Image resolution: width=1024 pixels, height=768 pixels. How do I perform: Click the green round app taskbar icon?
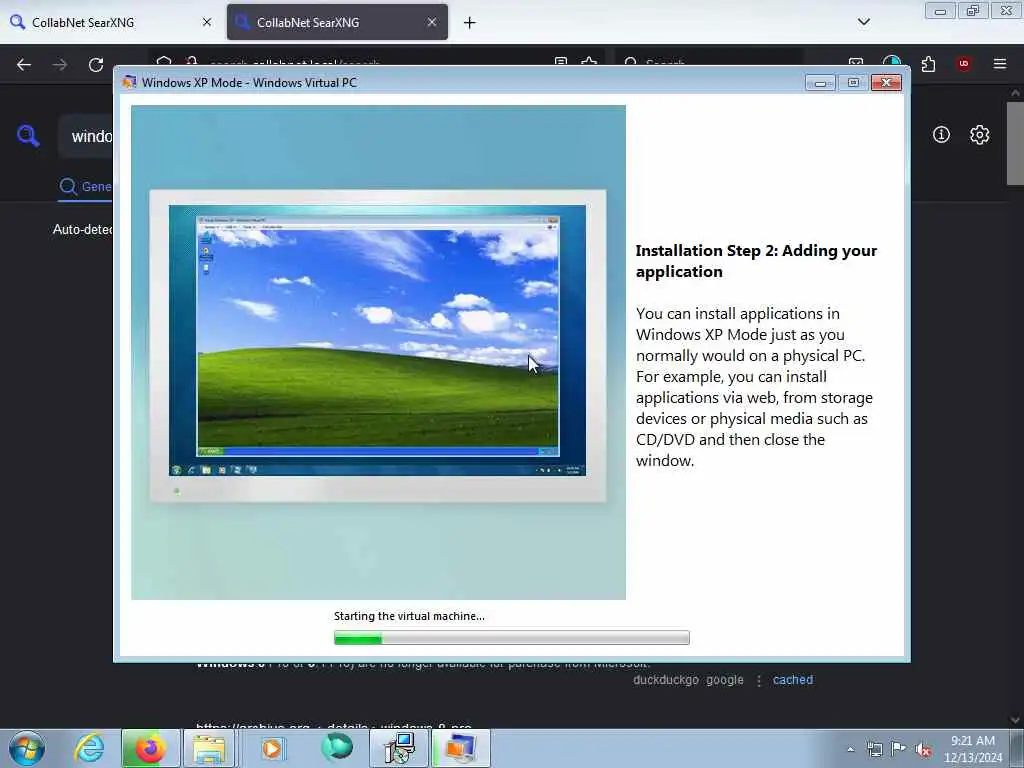coord(337,747)
